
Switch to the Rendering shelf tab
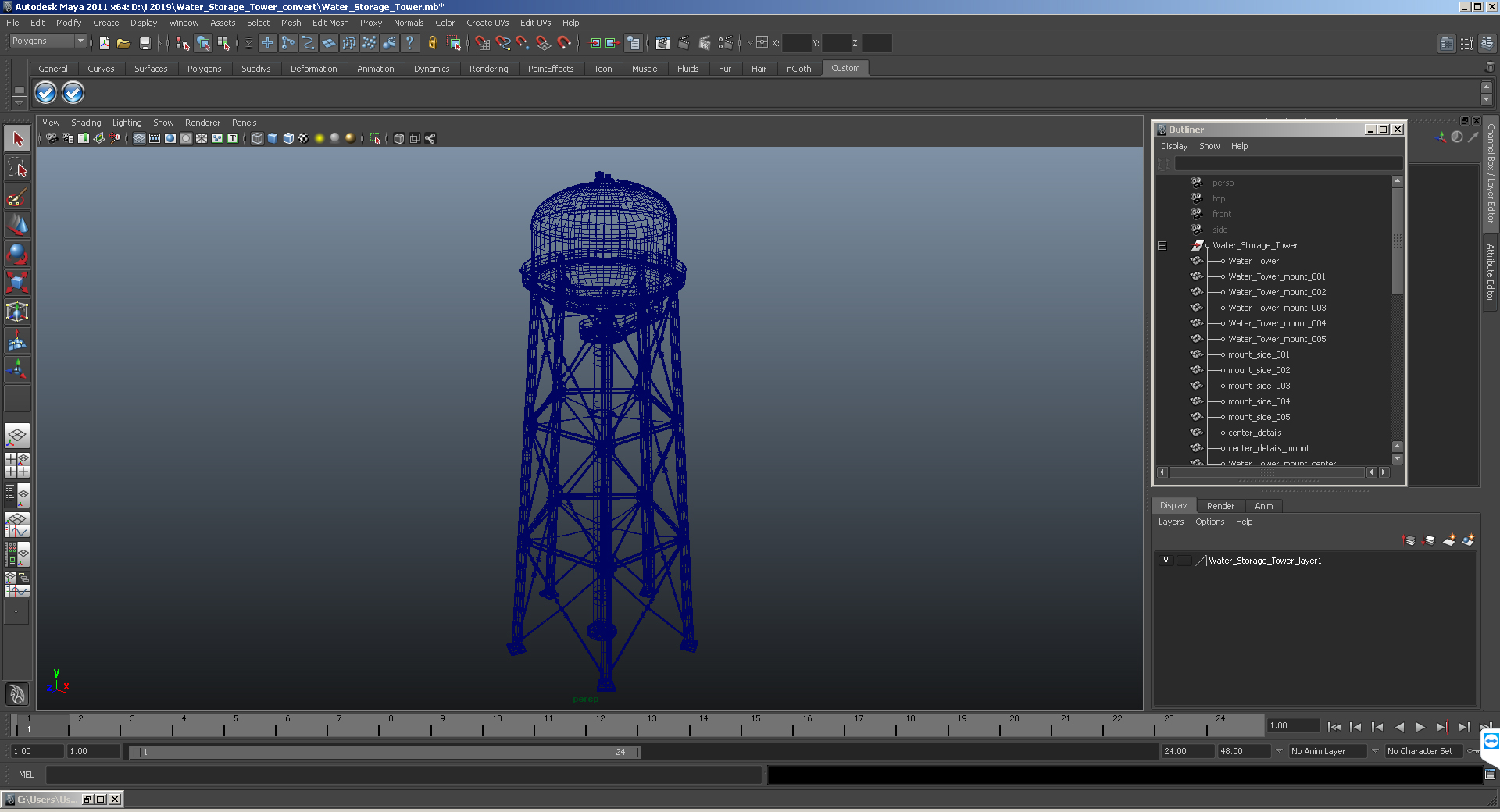tap(488, 69)
